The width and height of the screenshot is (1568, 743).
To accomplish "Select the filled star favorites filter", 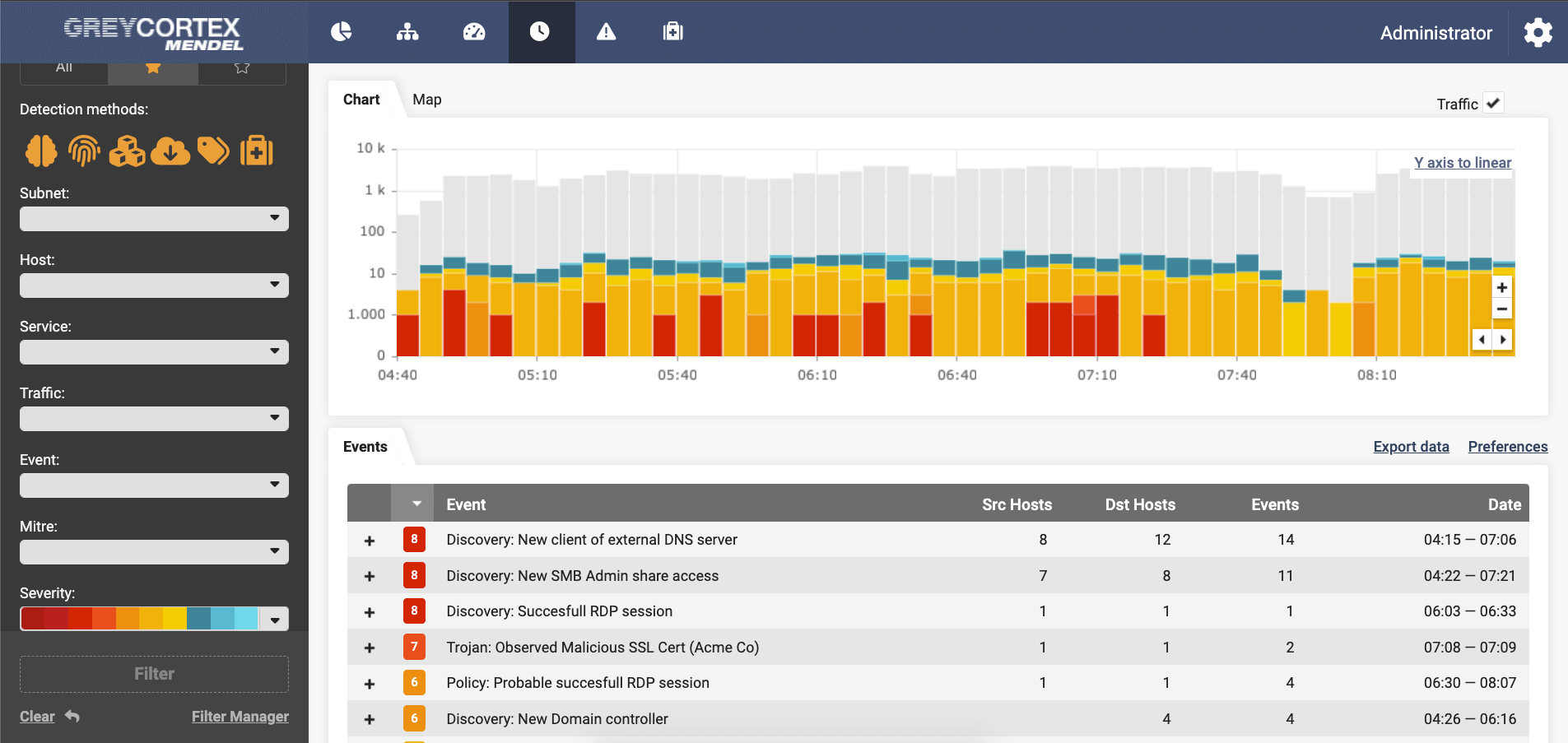I will point(153,69).
